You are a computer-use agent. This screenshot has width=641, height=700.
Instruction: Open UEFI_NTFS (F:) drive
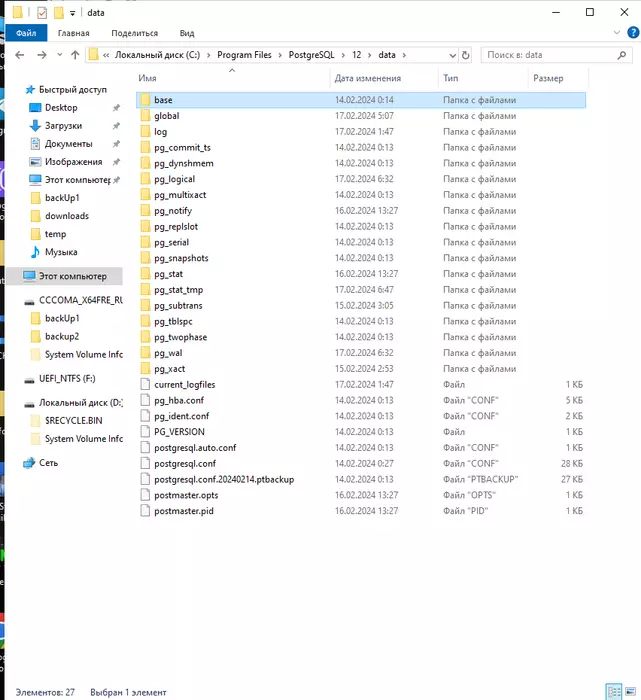(67, 379)
